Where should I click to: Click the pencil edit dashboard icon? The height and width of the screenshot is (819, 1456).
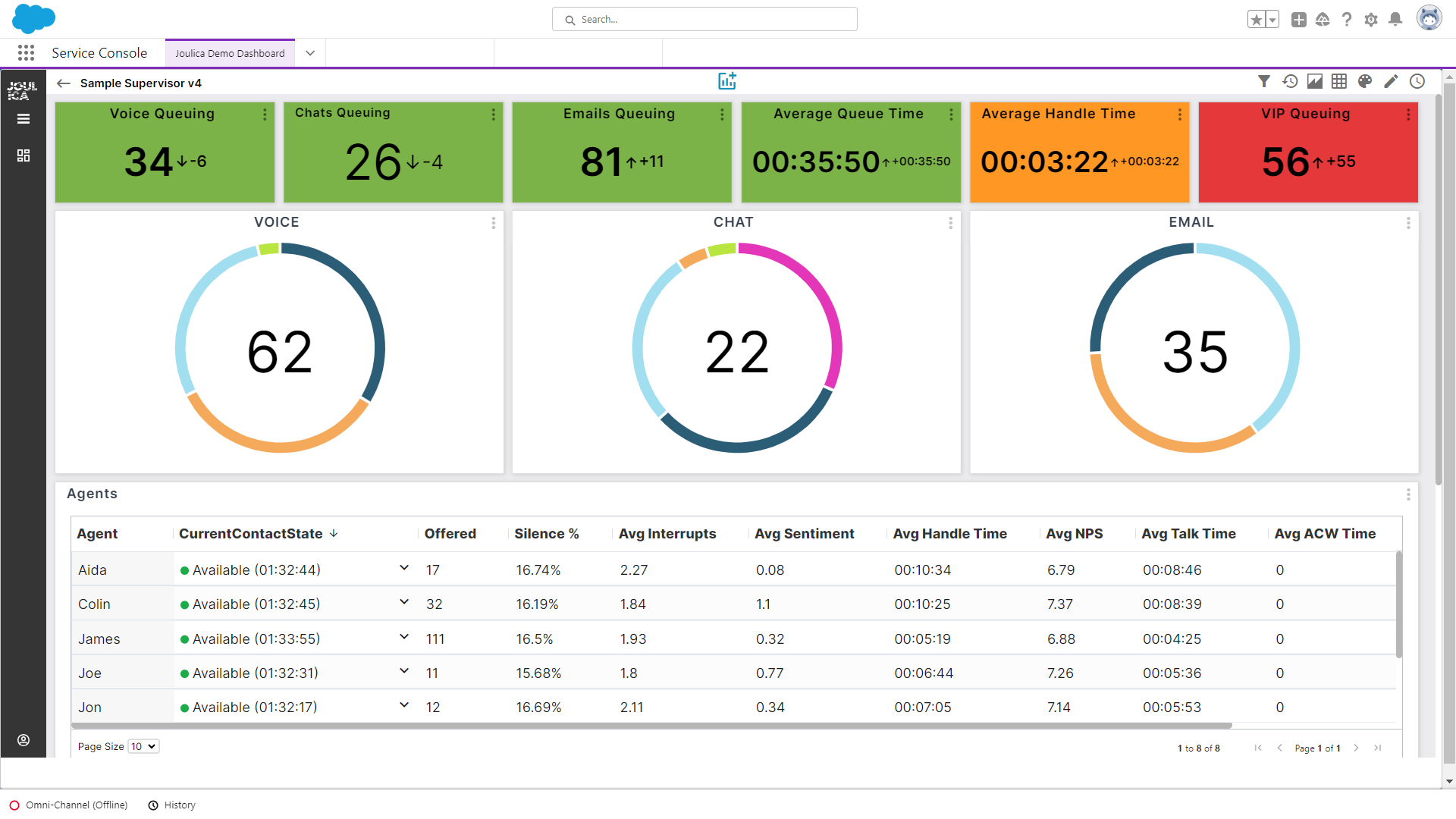pyautogui.click(x=1391, y=81)
